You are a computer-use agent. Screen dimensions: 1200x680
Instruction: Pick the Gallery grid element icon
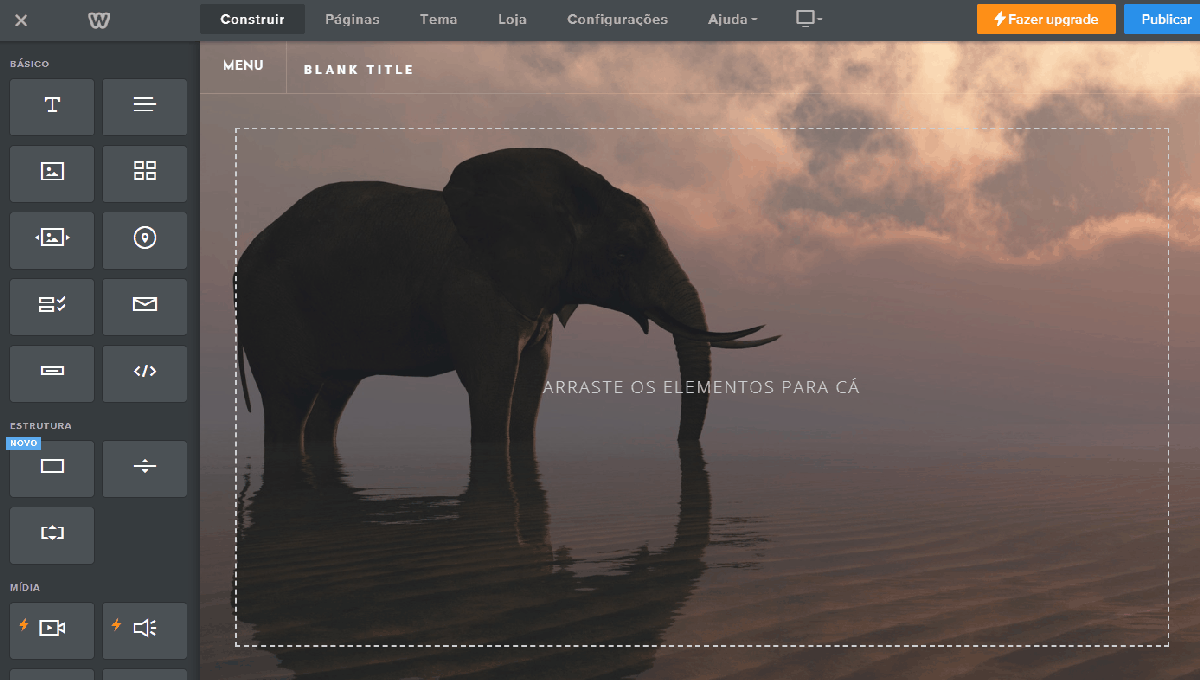145,173
